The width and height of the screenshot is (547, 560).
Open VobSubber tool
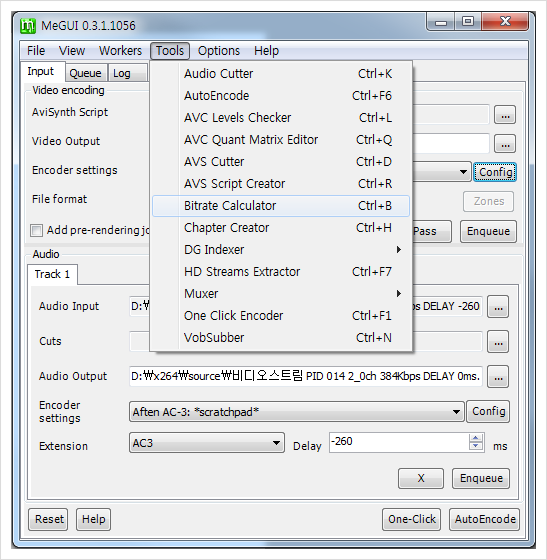(281, 338)
